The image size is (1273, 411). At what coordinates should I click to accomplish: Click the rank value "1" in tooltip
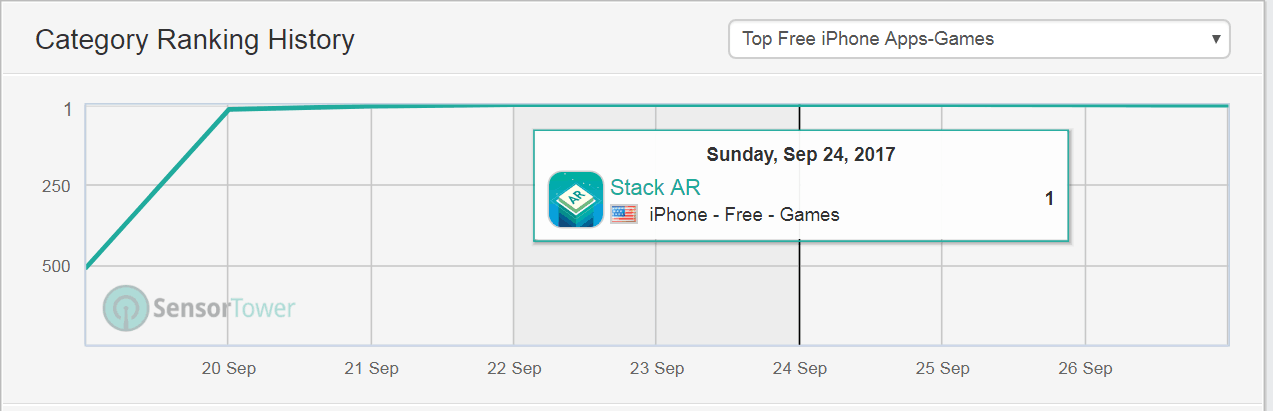(x=1049, y=199)
